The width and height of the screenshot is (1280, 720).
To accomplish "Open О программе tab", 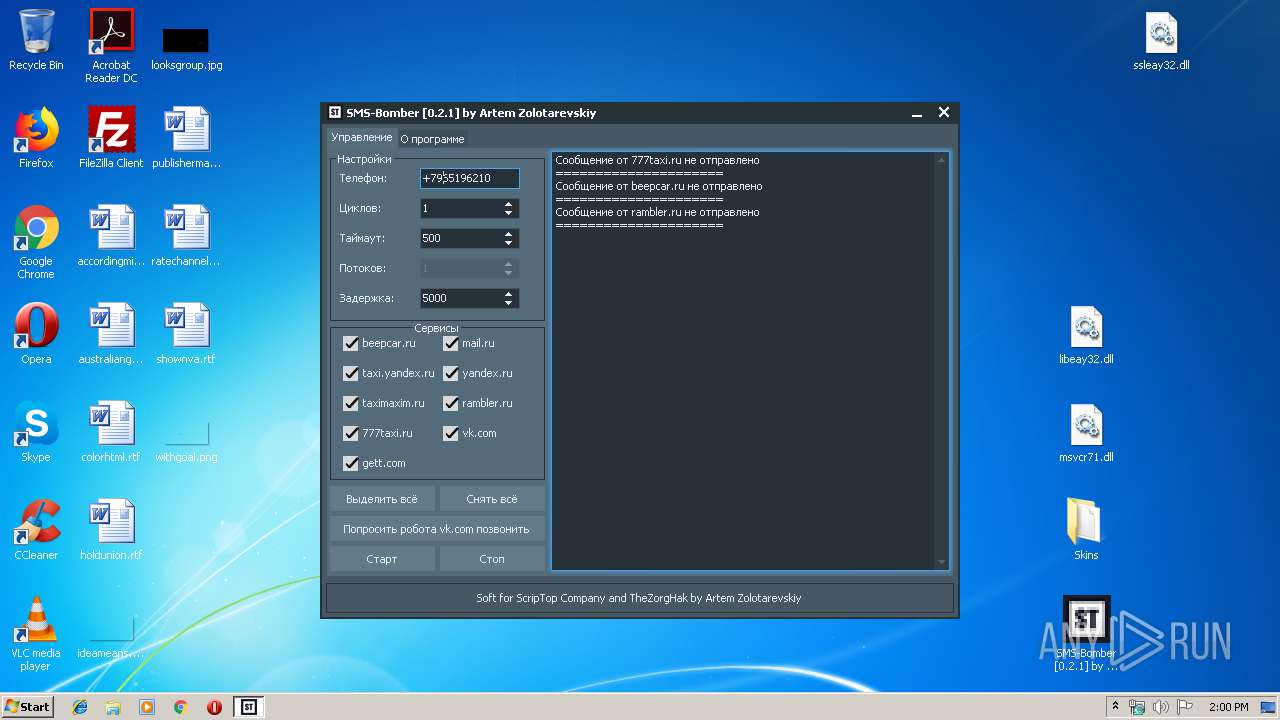I will (x=432, y=139).
